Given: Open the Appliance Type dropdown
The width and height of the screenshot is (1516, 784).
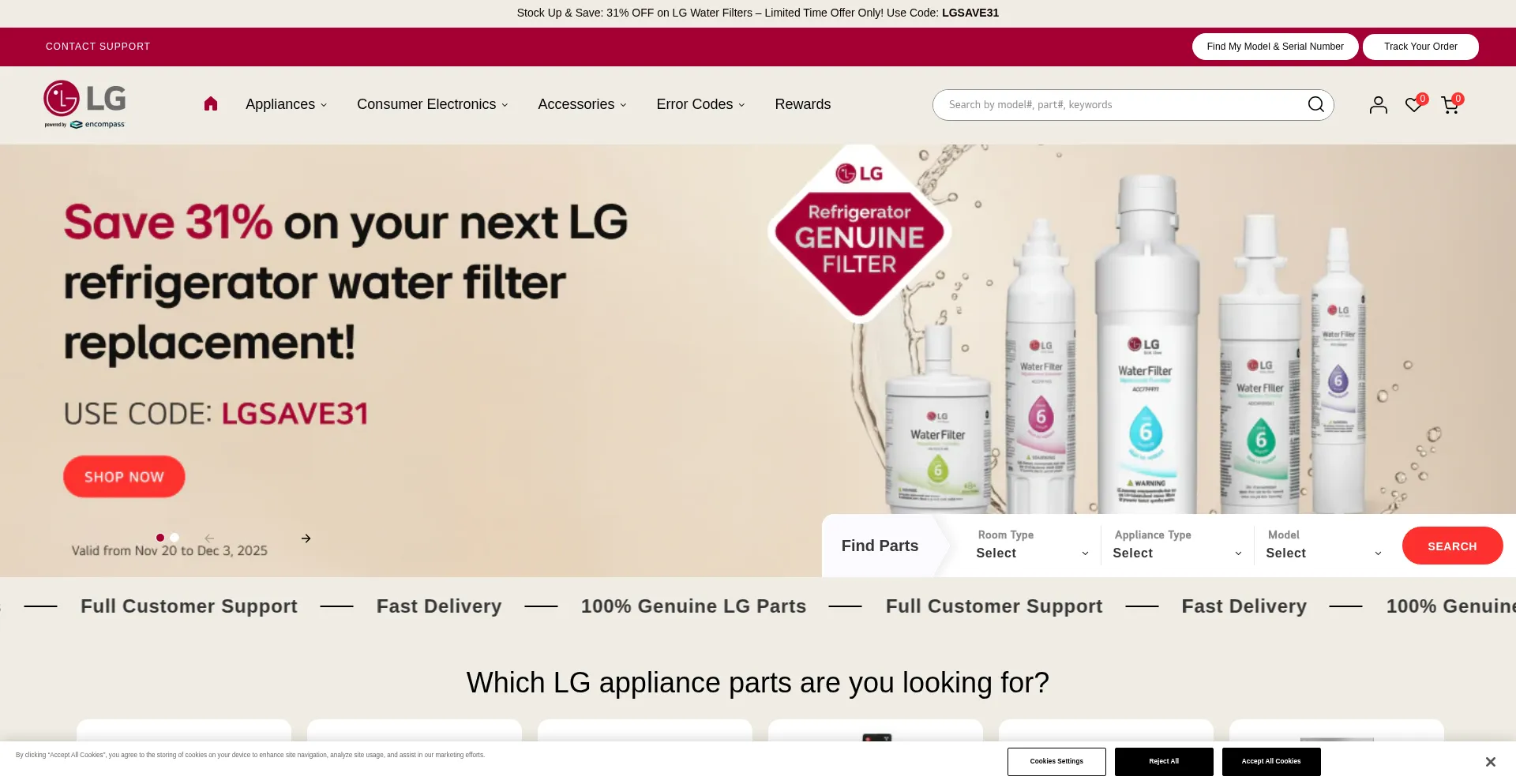Looking at the screenshot, I should pos(1176,546).
